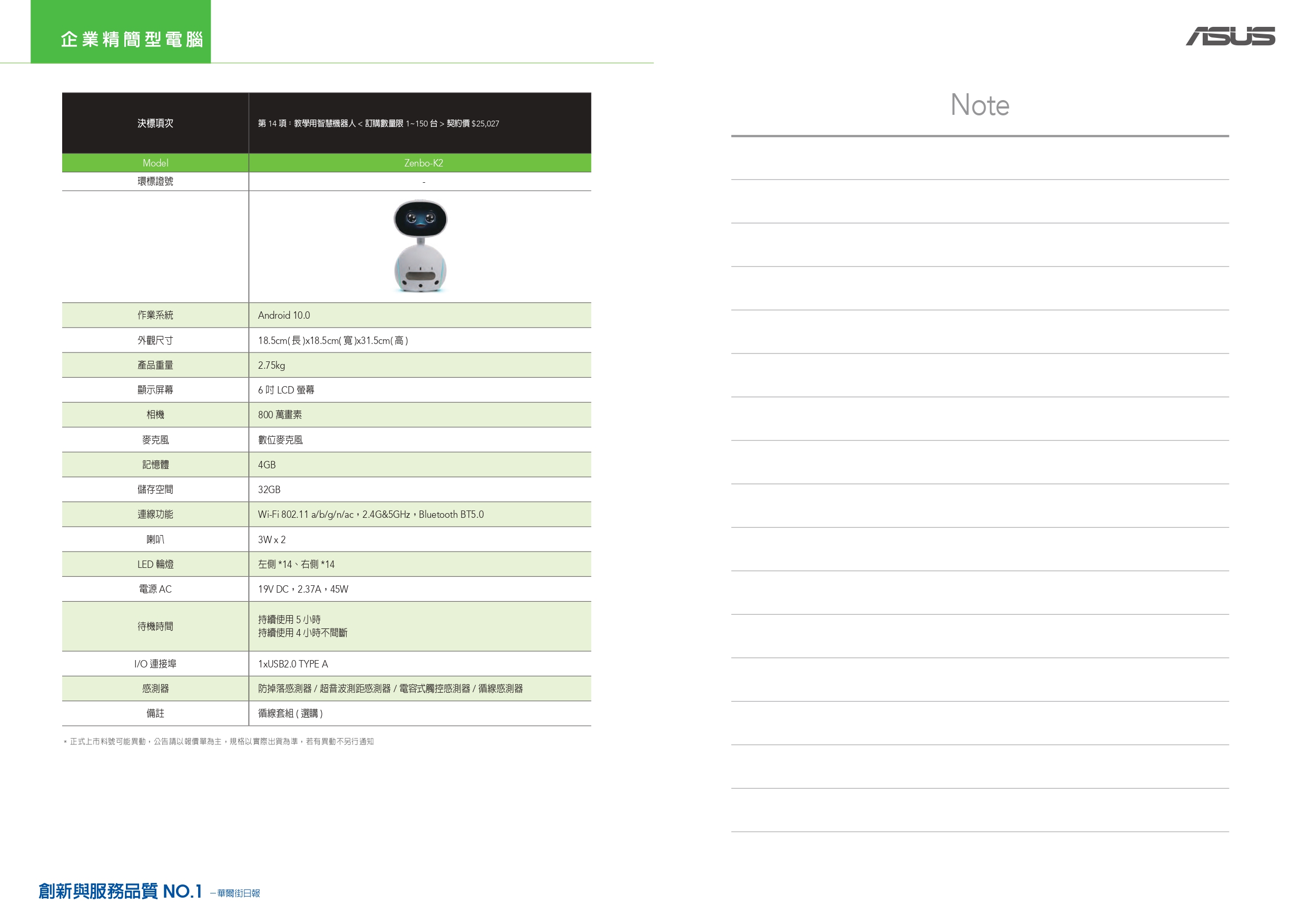Click the '麥克風' row label
The height and width of the screenshot is (924, 1307).
click(155, 439)
